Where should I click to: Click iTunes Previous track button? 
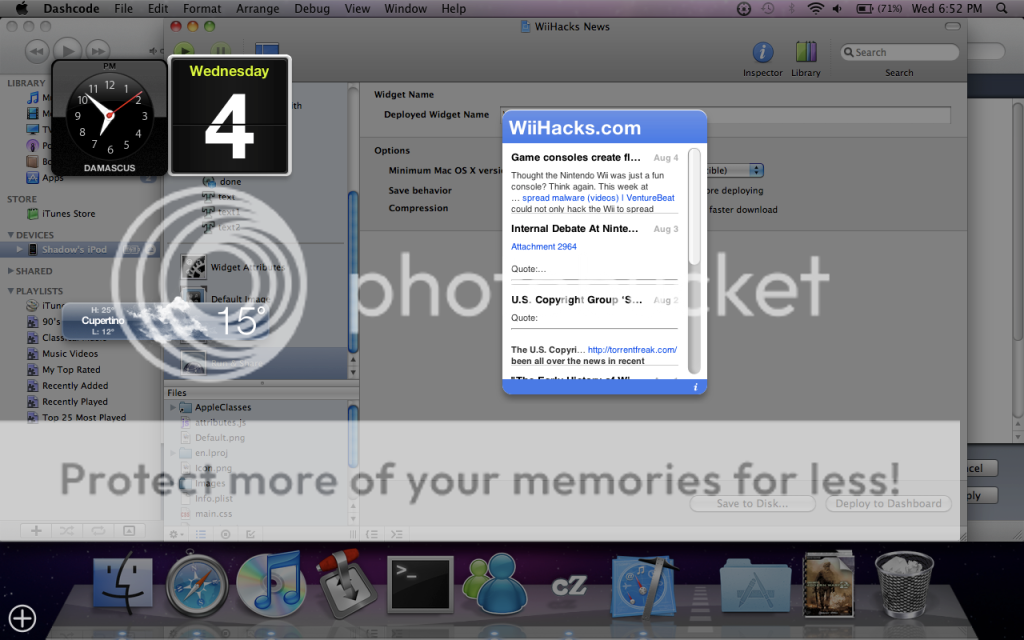pos(37,51)
